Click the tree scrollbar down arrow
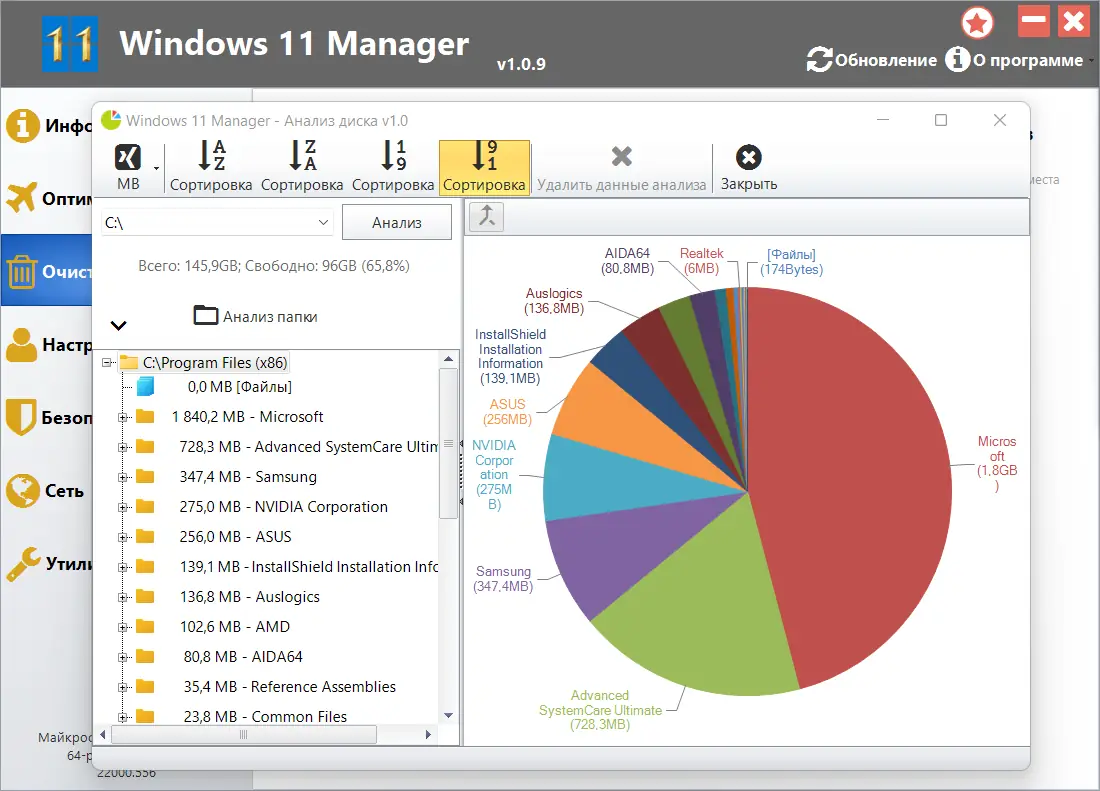 click(448, 715)
